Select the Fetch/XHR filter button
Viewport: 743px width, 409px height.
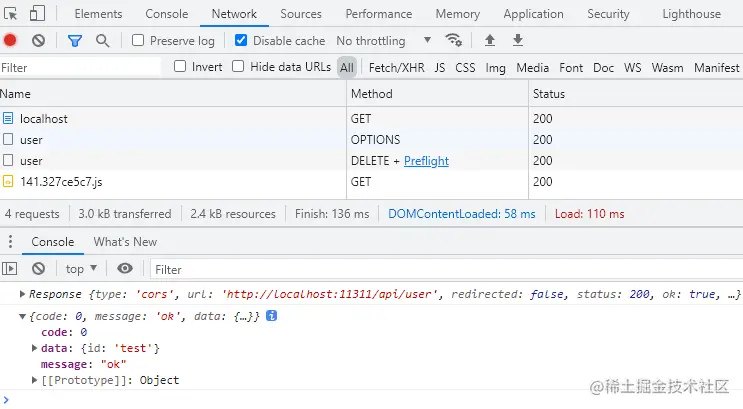pos(396,67)
